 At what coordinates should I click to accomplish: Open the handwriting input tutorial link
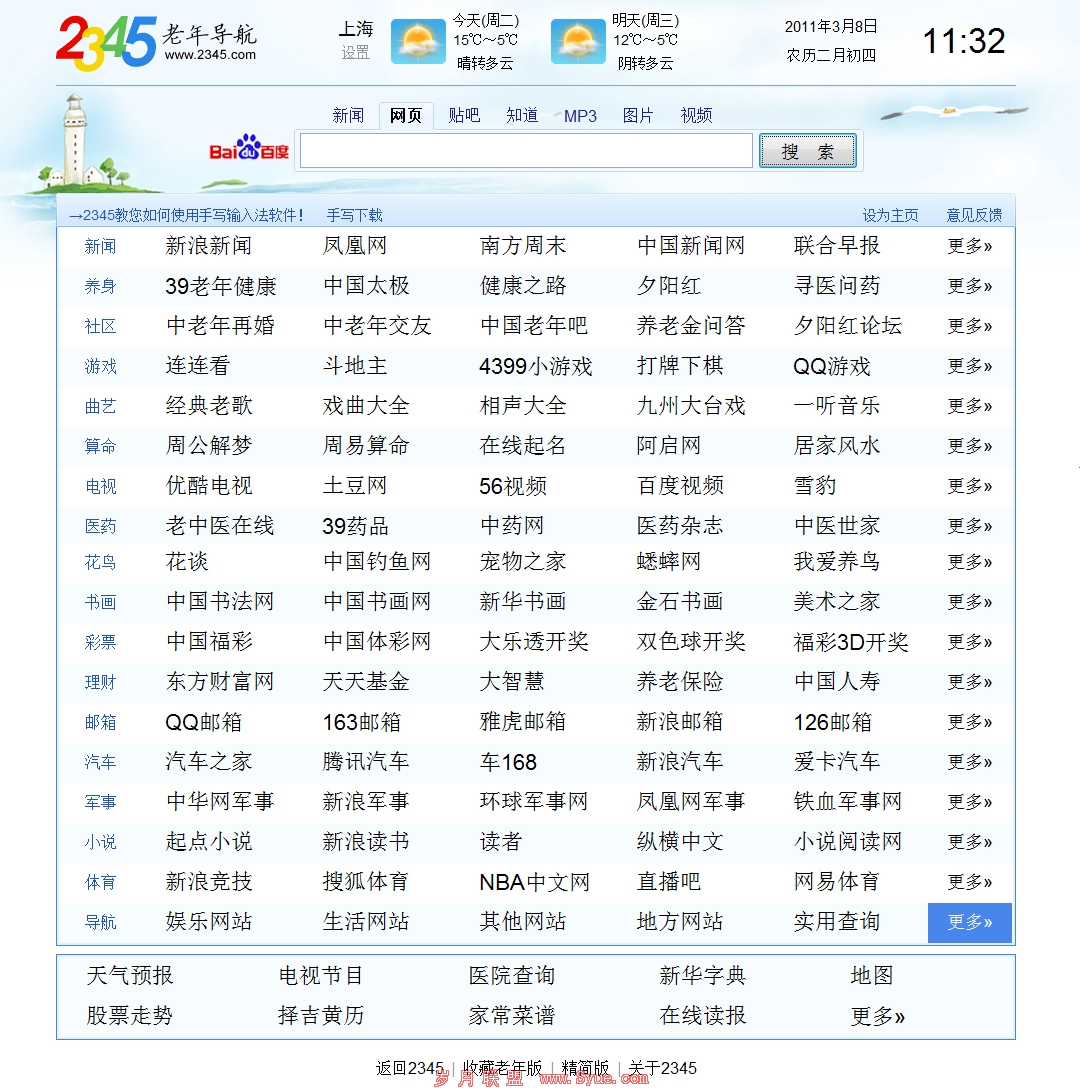point(186,215)
